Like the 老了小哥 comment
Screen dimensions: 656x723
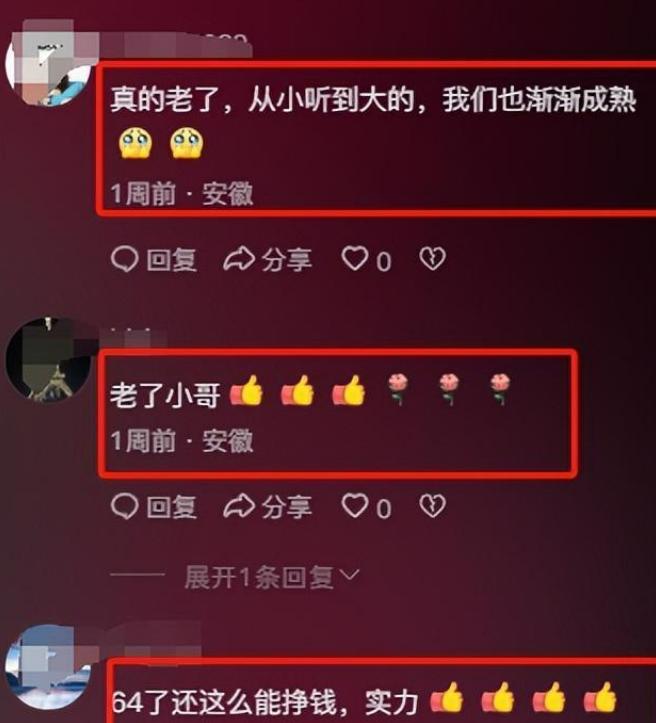point(366,507)
